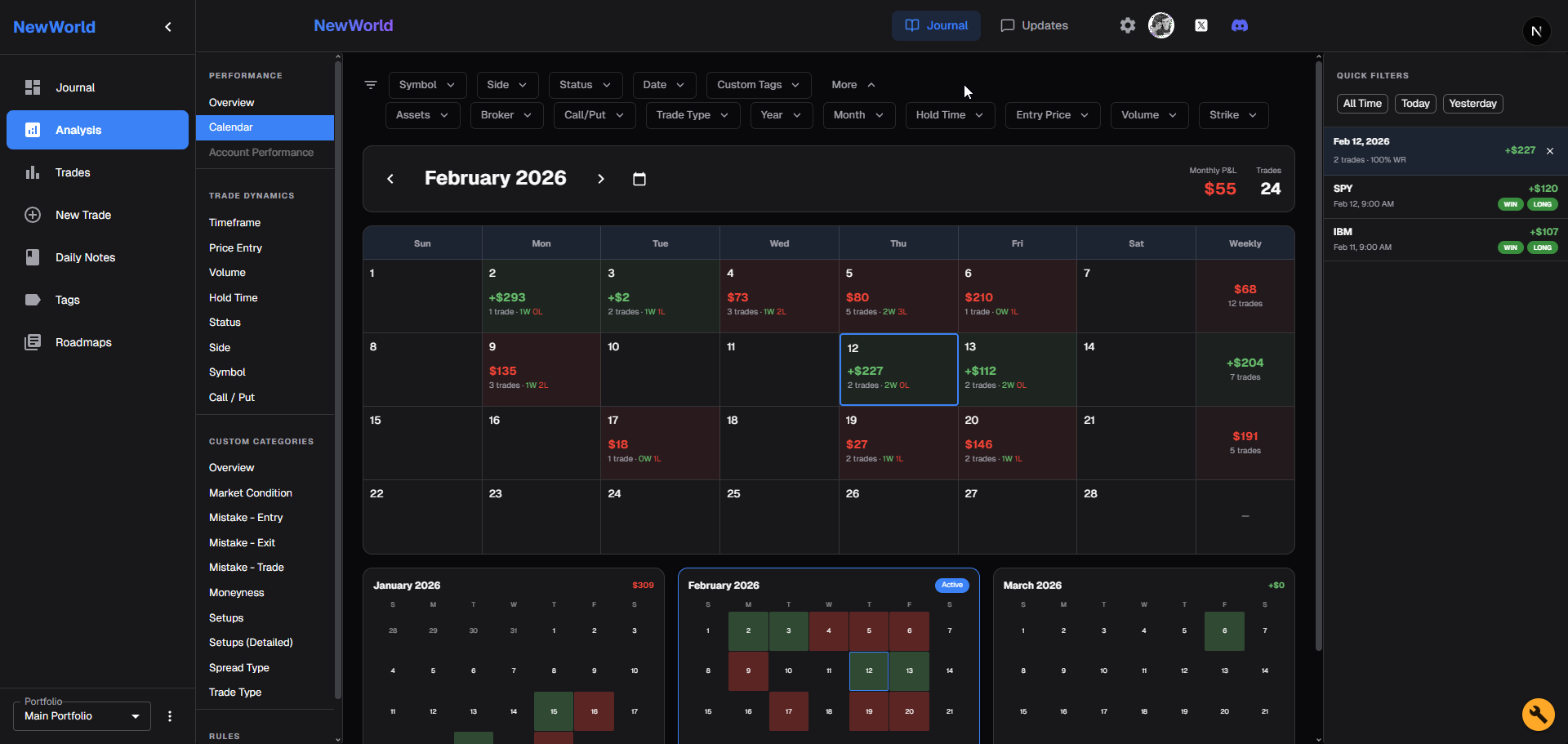Open the X social link icon
The width and height of the screenshot is (1568, 744).
pos(1200,25)
